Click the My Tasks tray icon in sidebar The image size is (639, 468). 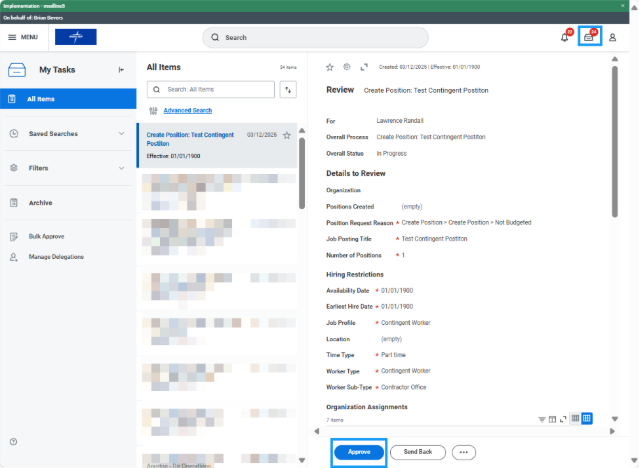point(17,70)
